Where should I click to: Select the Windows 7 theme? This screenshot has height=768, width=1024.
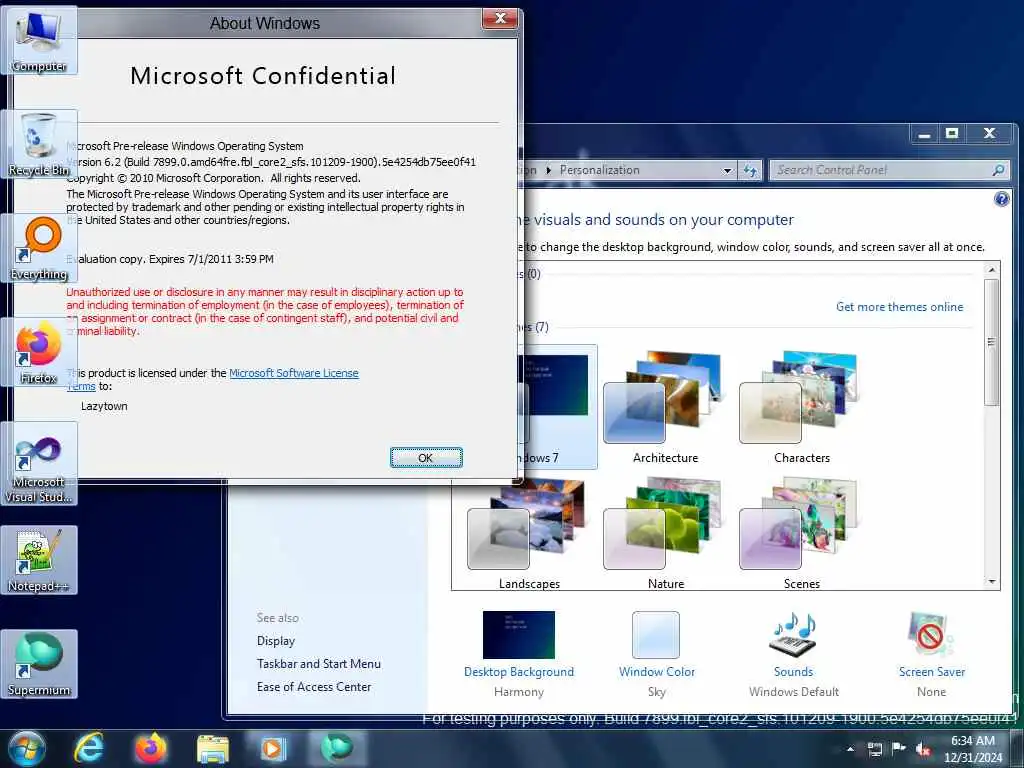(559, 406)
